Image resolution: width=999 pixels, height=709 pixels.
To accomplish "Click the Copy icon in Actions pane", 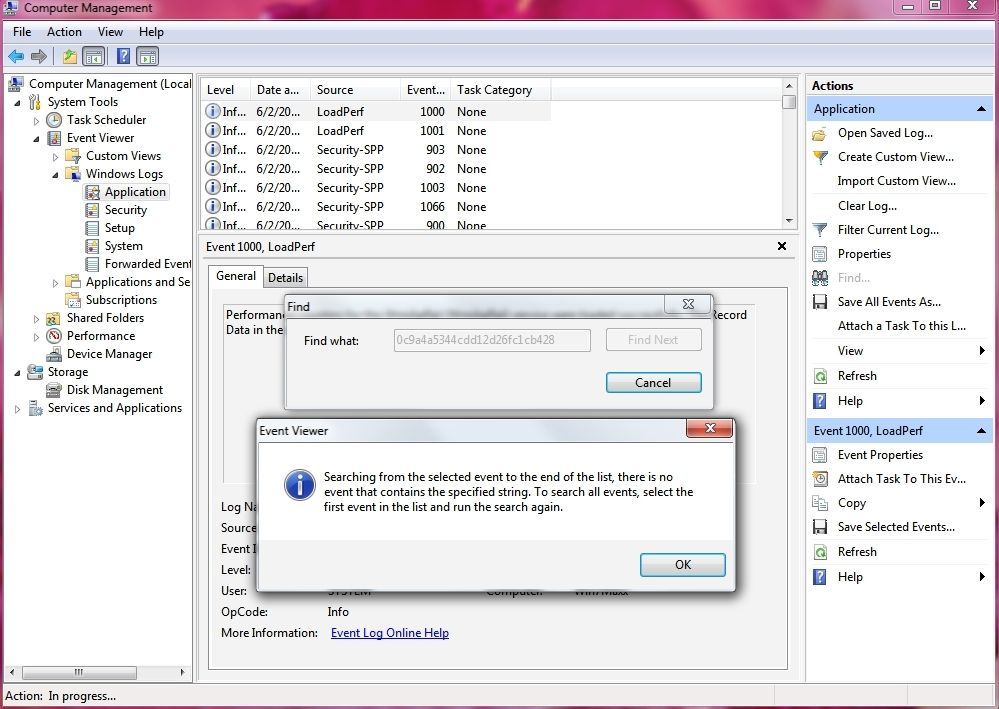I will coord(820,503).
